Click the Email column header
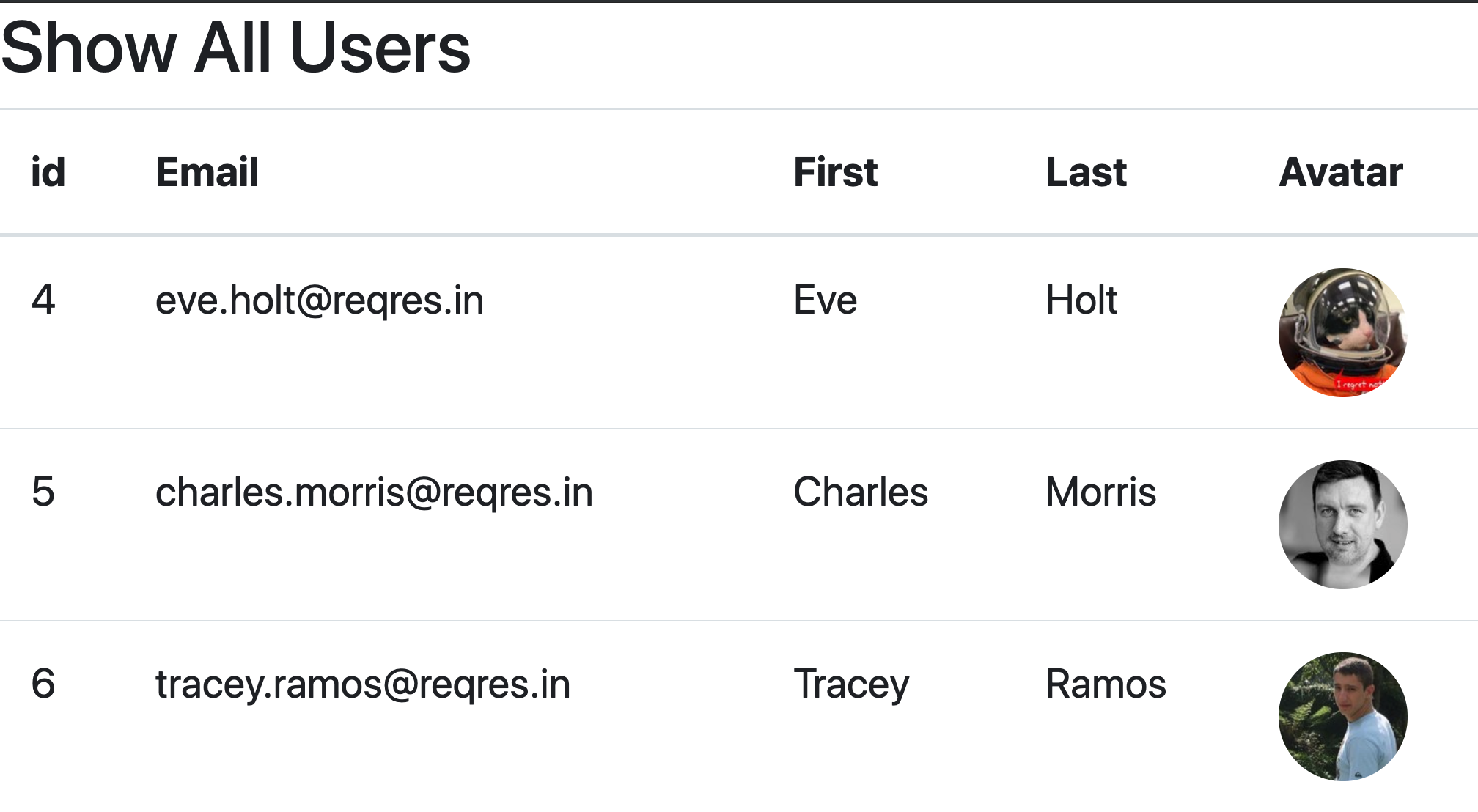 (x=207, y=173)
